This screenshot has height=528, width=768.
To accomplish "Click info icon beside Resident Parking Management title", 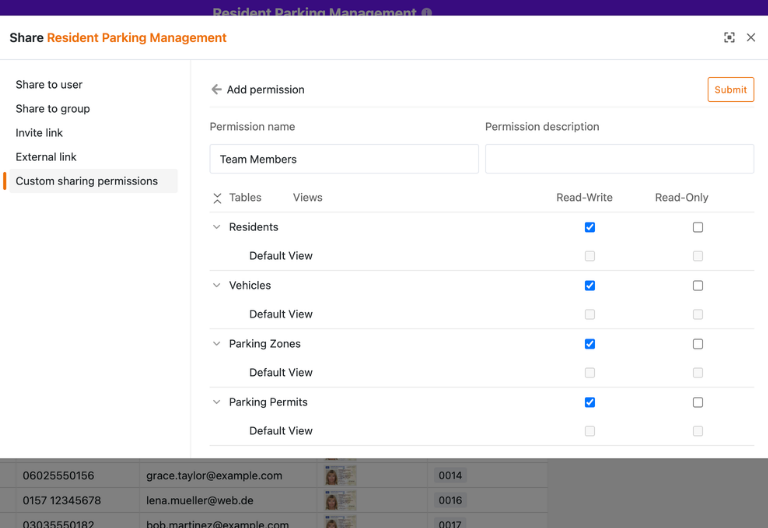I will 427,12.
